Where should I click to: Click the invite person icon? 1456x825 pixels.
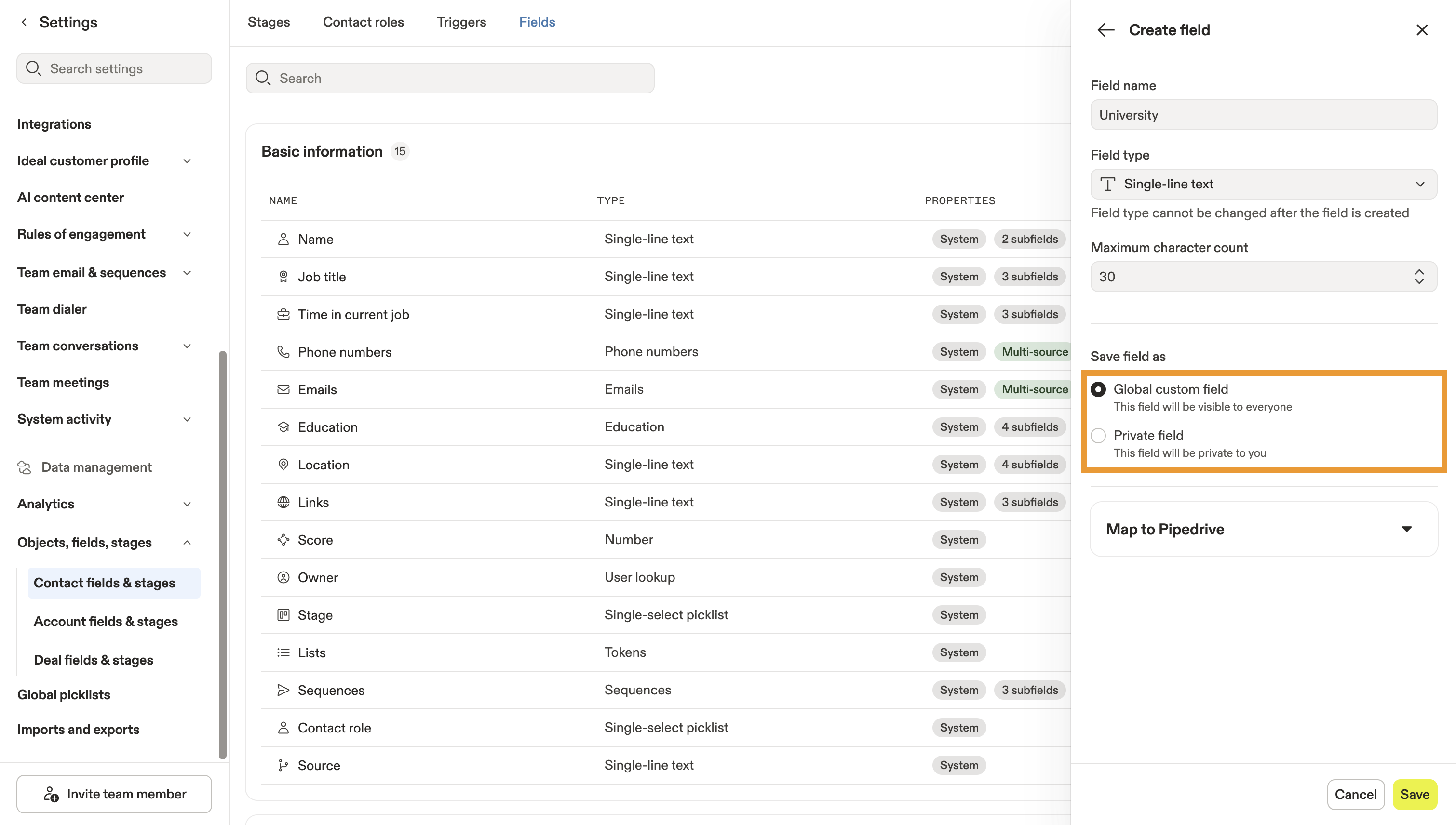51,795
